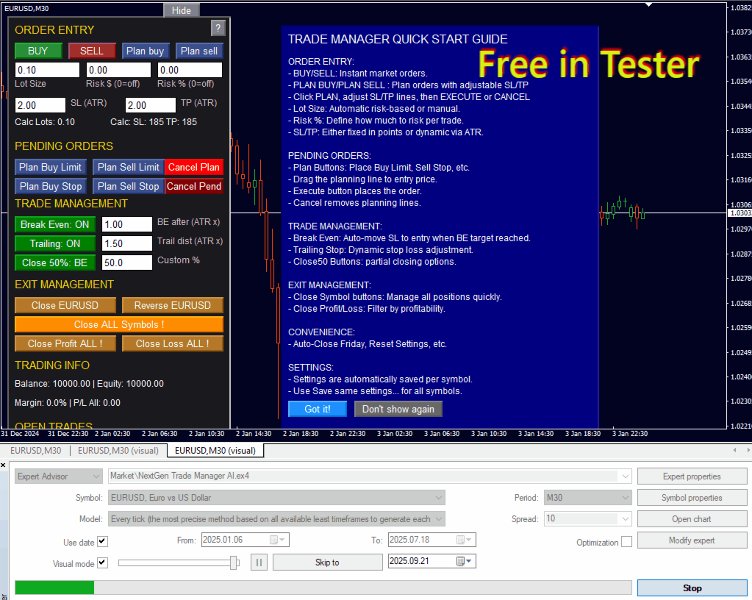This screenshot has width=752, height=600.
Task: Click Plan Sell Stop
Action: [128, 186]
